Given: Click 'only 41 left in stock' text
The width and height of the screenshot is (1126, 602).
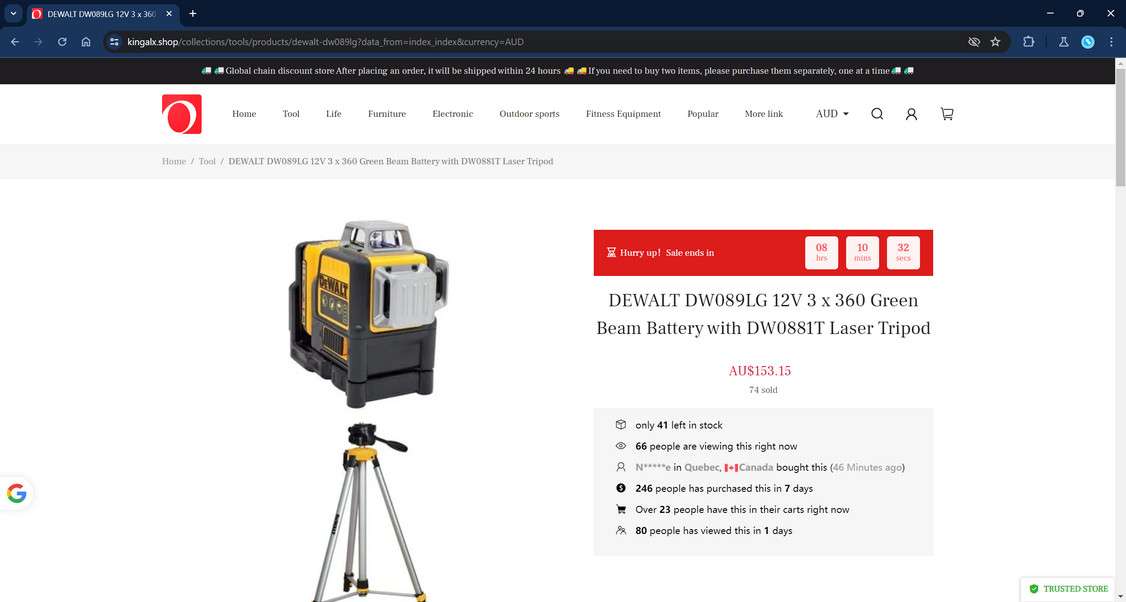Looking at the screenshot, I should (x=679, y=425).
